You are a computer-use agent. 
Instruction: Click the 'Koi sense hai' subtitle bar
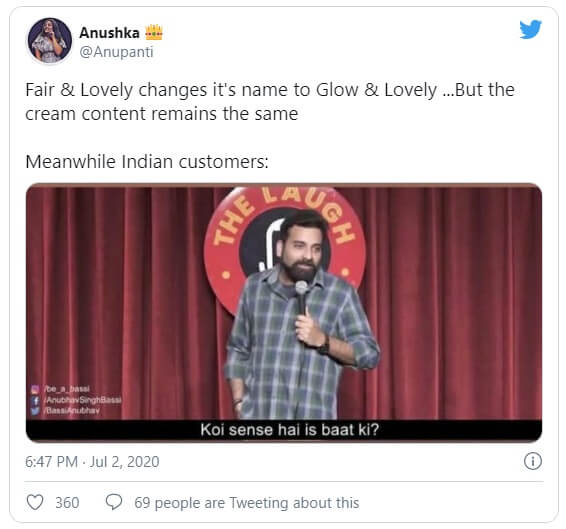284,430
